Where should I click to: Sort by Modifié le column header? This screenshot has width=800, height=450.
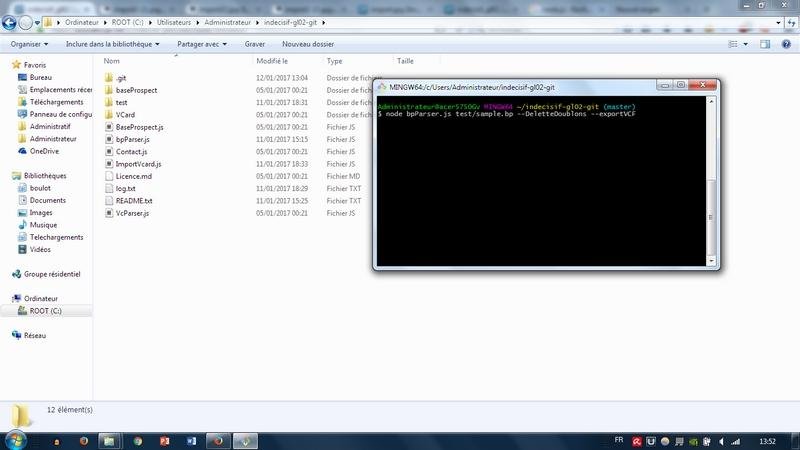tap(272, 61)
